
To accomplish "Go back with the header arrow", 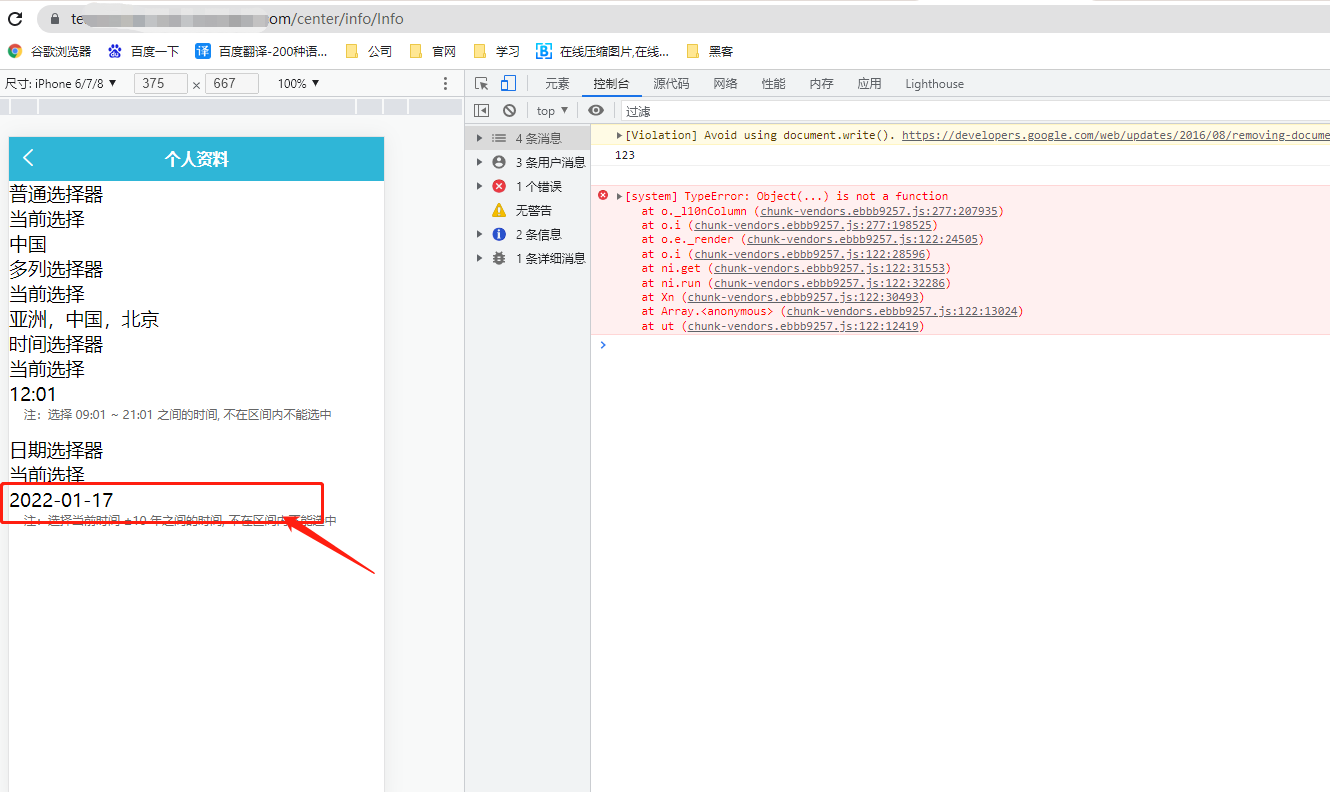I will click(x=28, y=158).
